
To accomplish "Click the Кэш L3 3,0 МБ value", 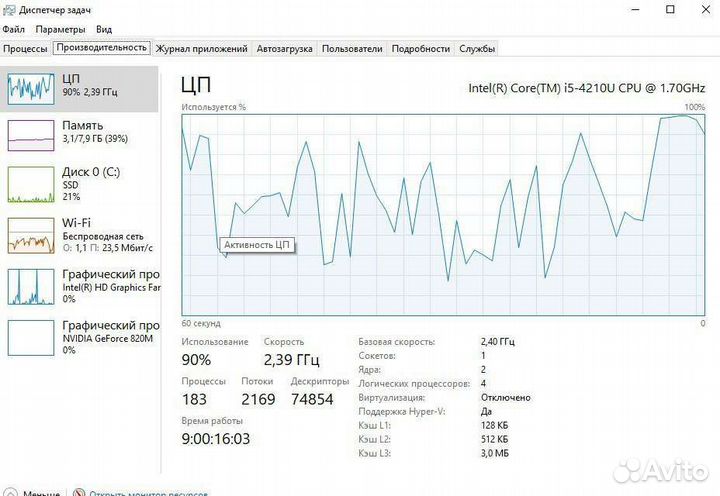I will [495, 453].
